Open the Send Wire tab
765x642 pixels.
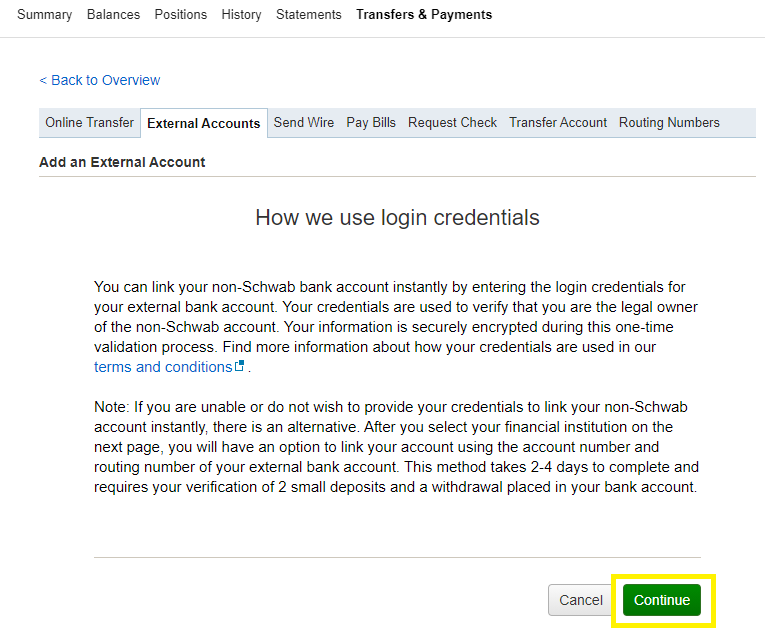click(303, 122)
